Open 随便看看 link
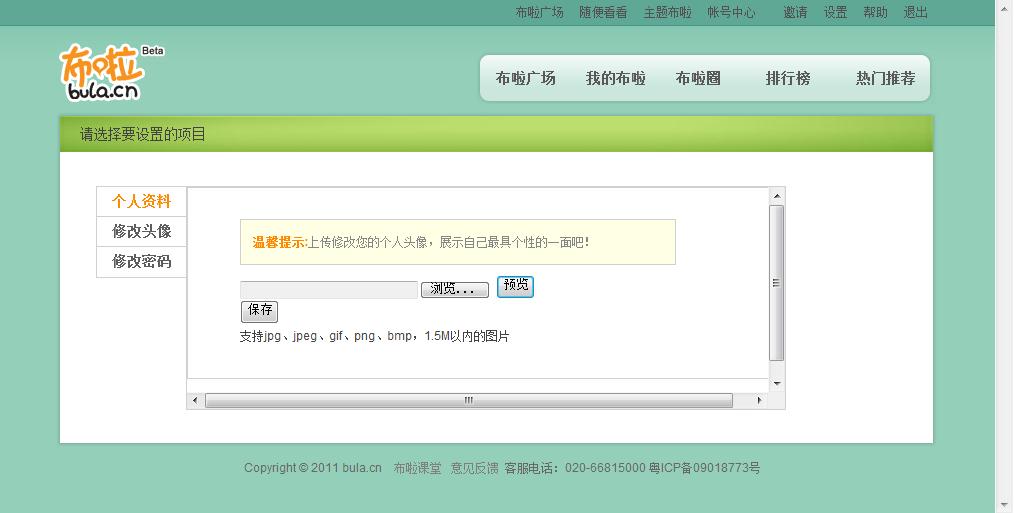This screenshot has height=513, width=1014. coord(603,12)
